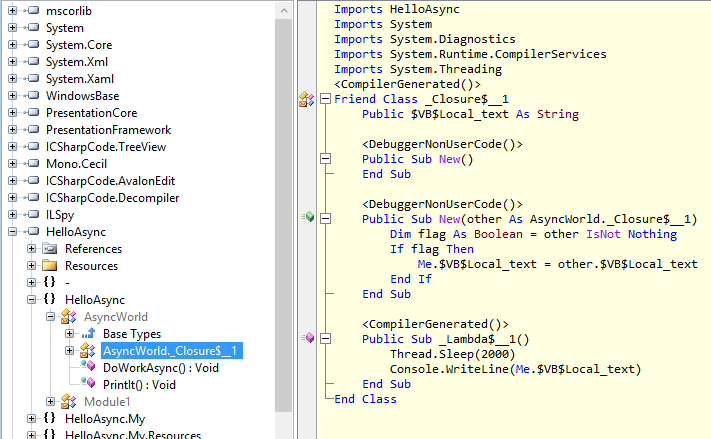Select the Base Types tree item
The image size is (711, 439).
(132, 334)
